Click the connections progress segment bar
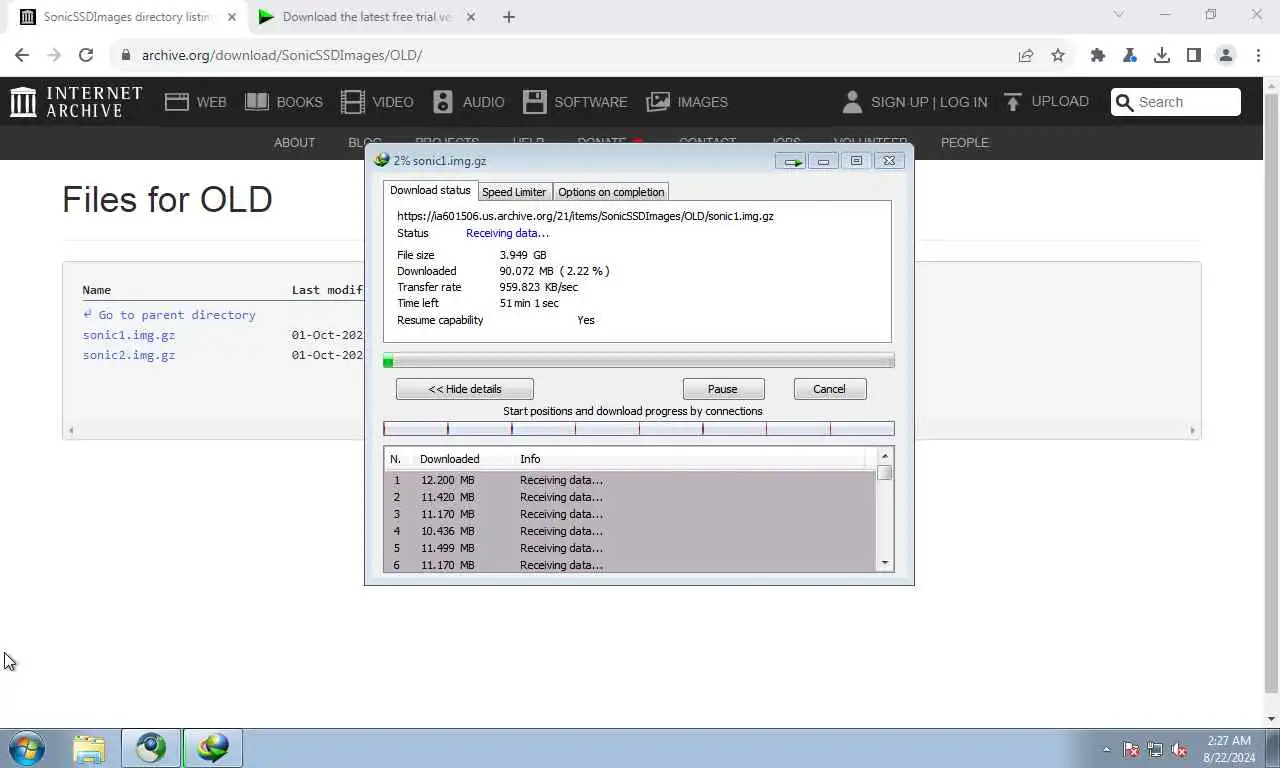1280x768 pixels. point(639,429)
